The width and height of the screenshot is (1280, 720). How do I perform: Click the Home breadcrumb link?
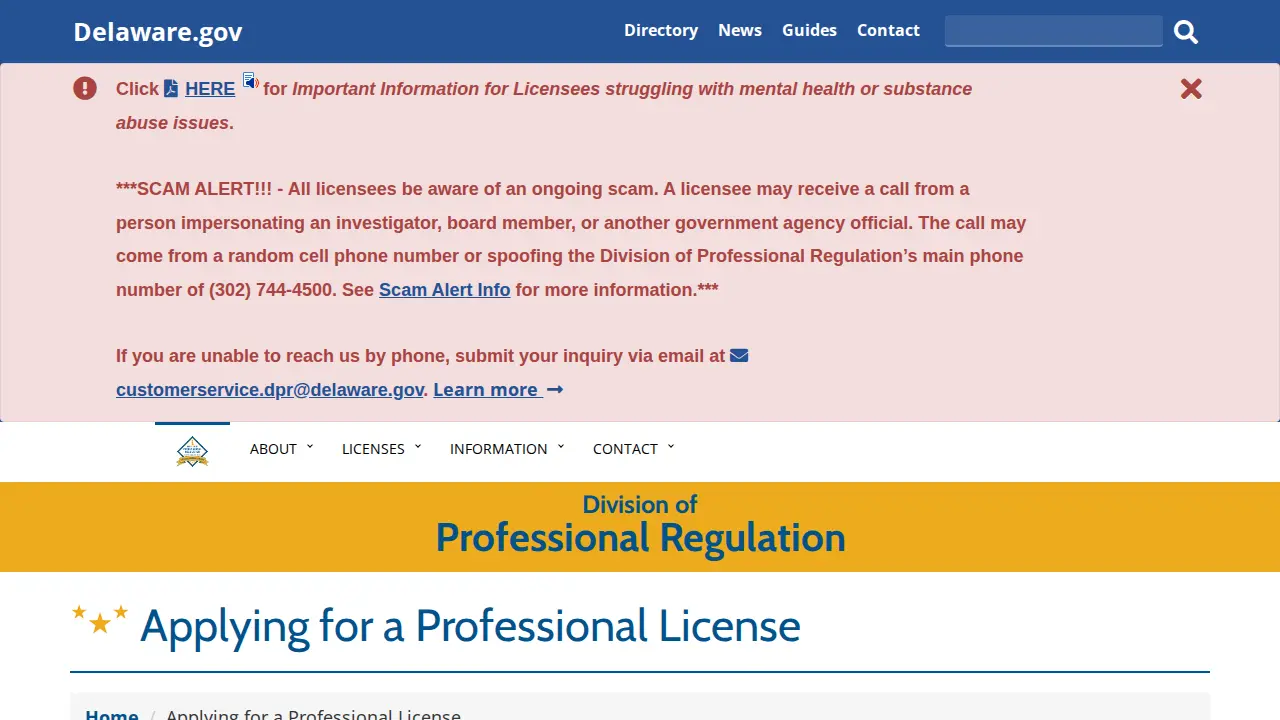(x=112, y=714)
